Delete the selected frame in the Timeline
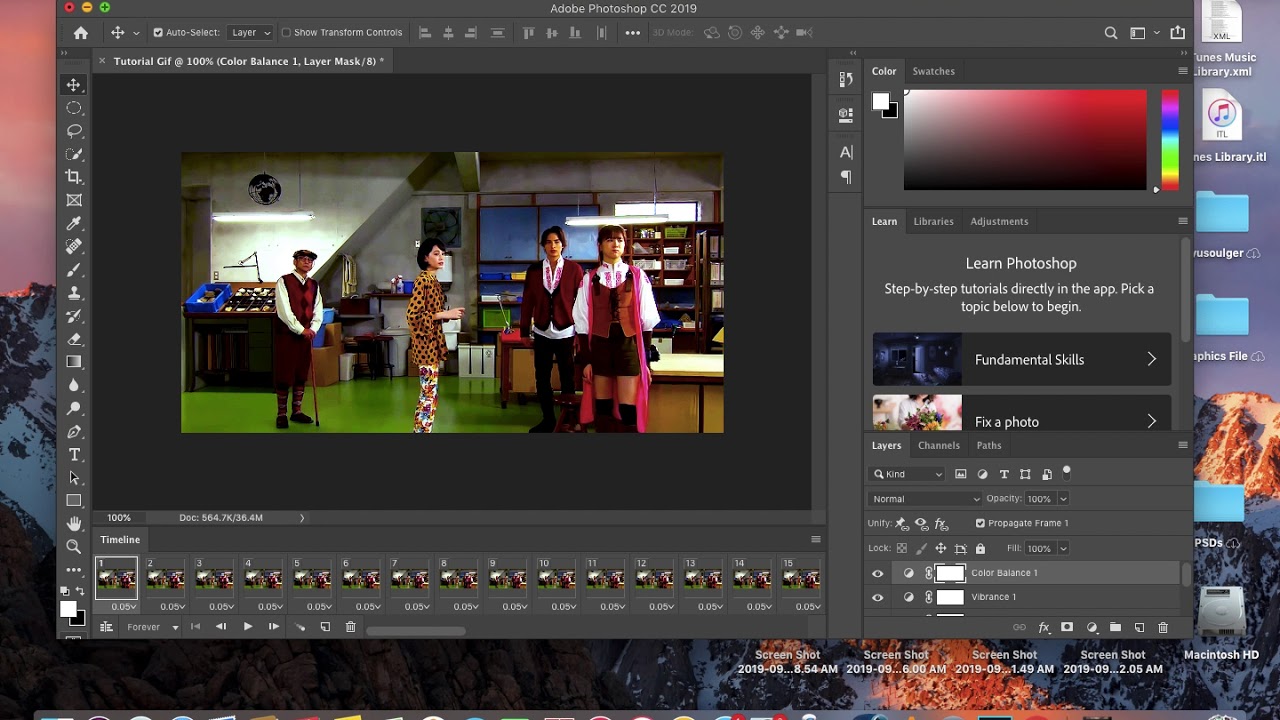1280x720 pixels. (350, 627)
